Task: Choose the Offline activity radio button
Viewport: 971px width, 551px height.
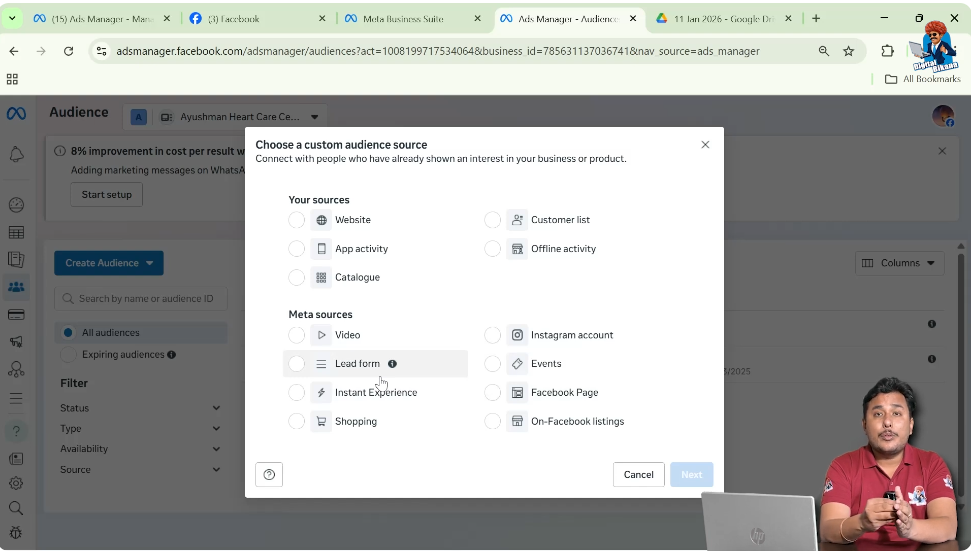Action: click(x=492, y=249)
